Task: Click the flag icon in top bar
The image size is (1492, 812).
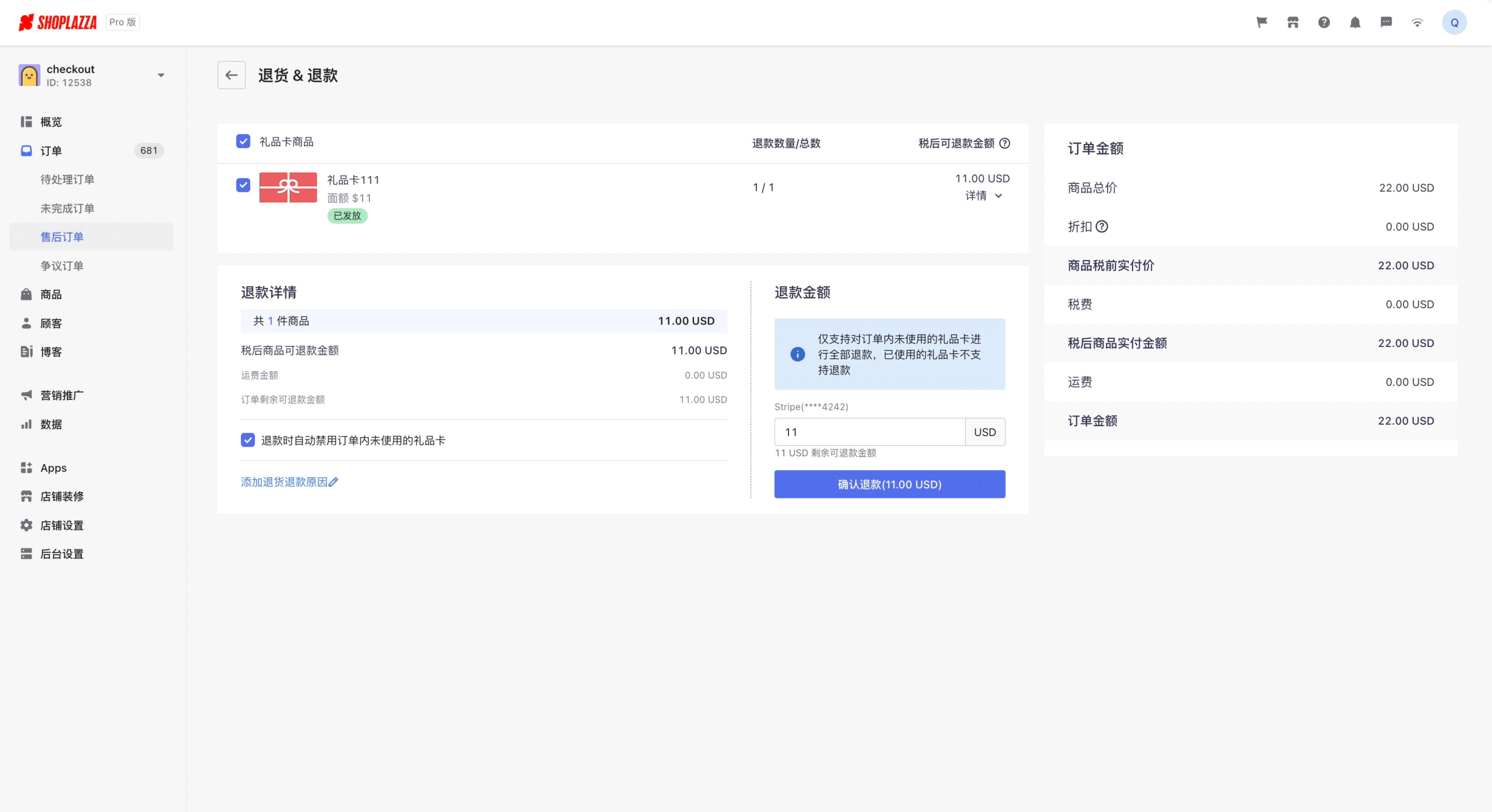Action: pos(1261,23)
